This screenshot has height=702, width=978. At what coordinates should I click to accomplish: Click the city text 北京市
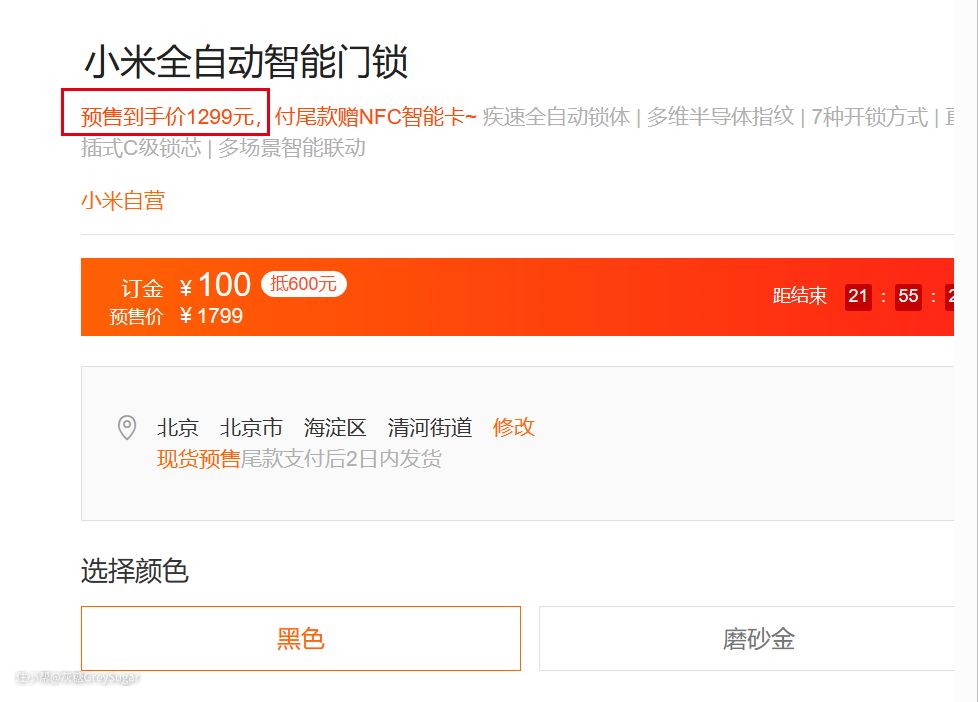click(x=251, y=427)
